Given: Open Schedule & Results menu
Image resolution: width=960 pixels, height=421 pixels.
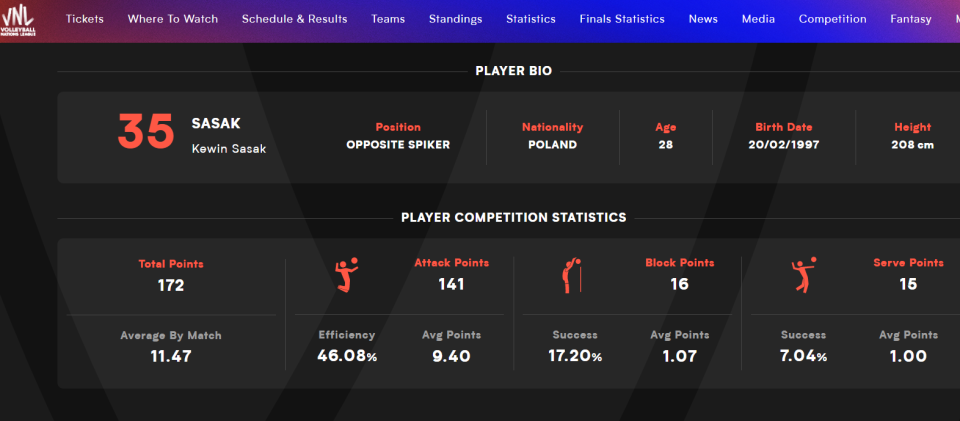Looking at the screenshot, I should click(x=295, y=19).
